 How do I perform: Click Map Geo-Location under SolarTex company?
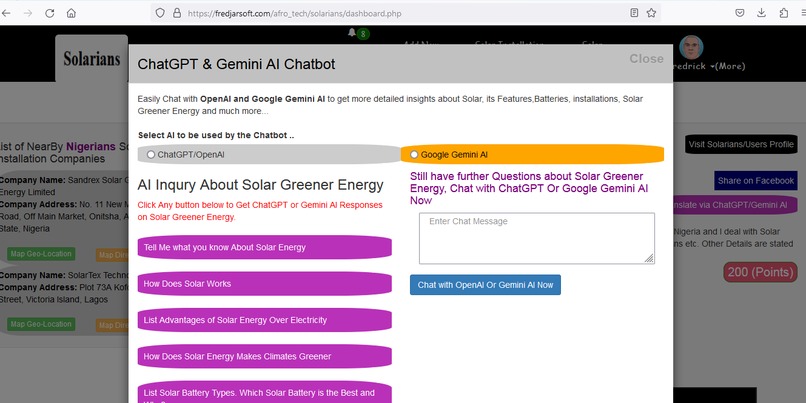tap(41, 324)
